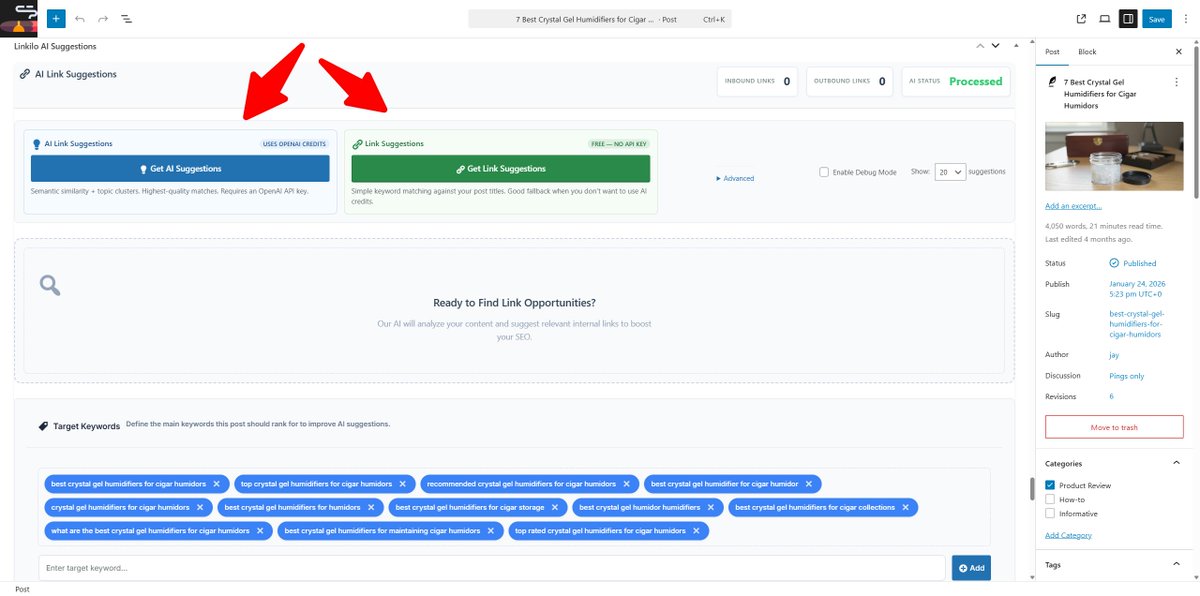Click the 'Add Category' link
The image size is (1200, 596).
[x=1068, y=535]
